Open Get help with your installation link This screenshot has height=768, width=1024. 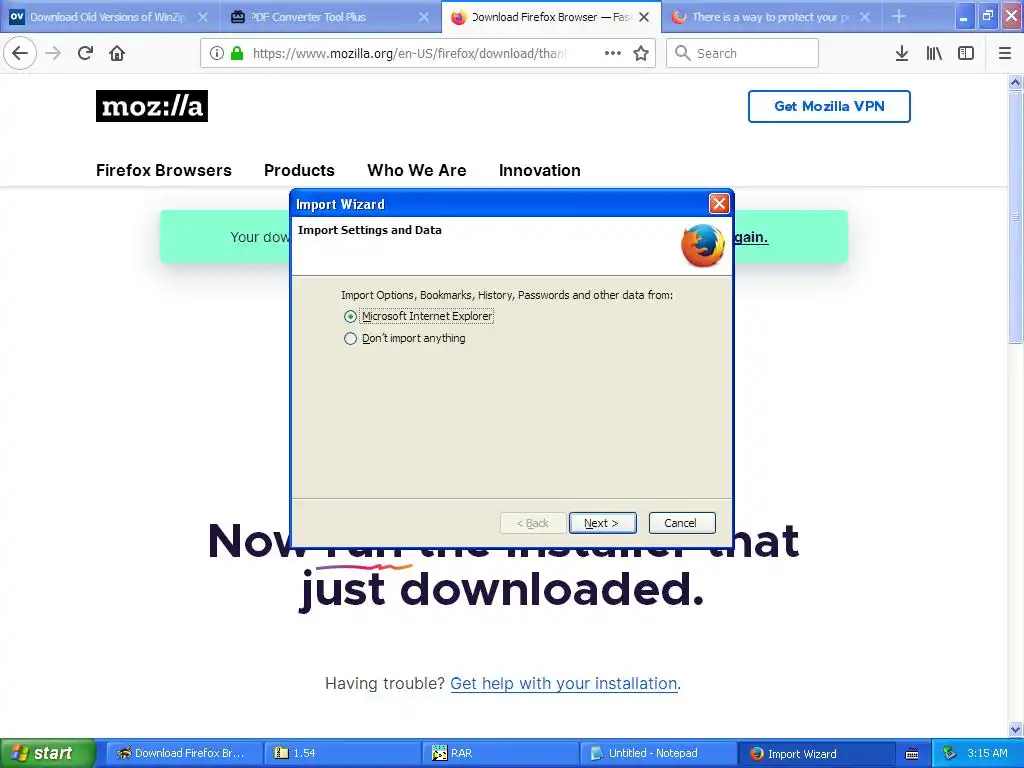point(564,684)
